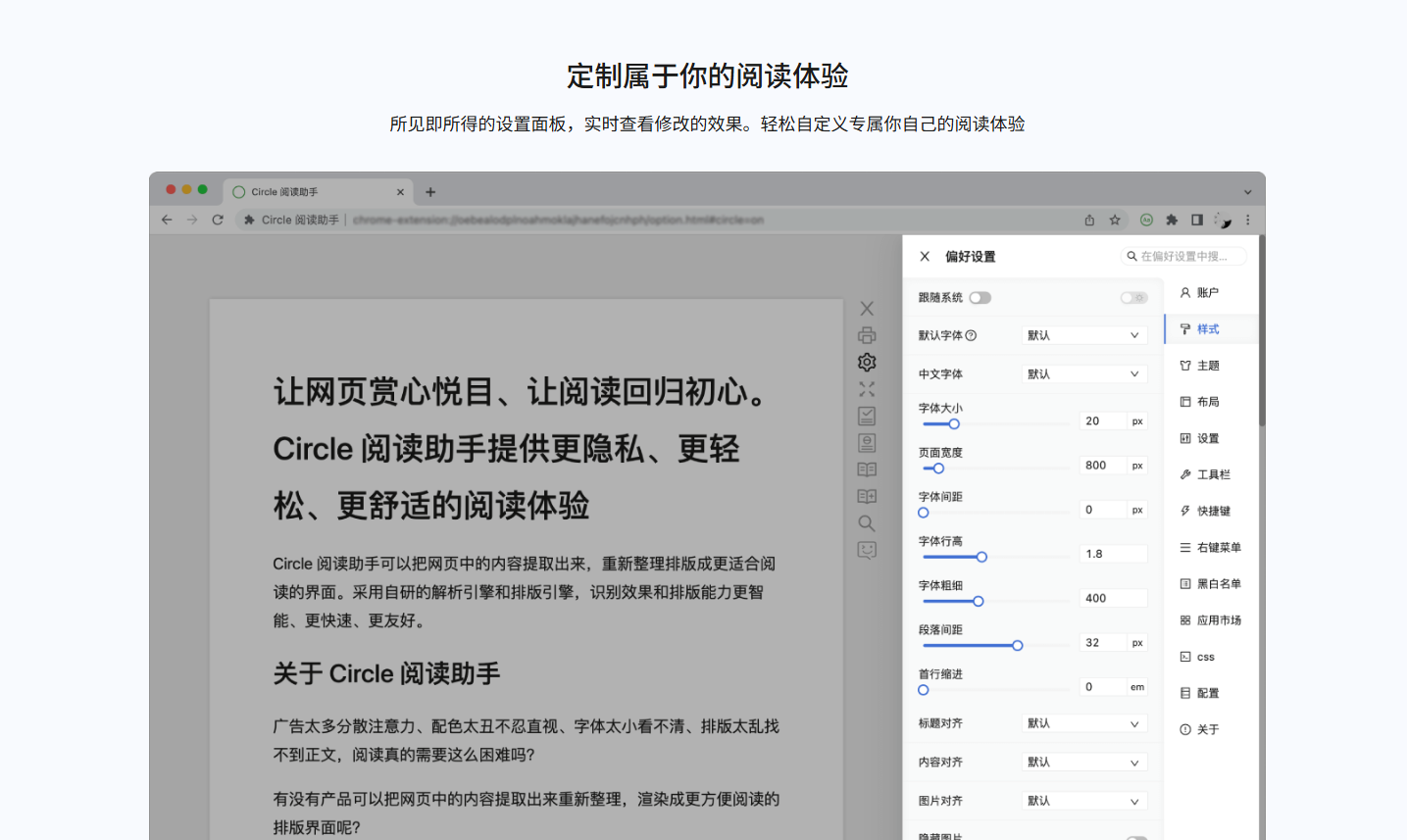This screenshot has height=840, width=1407.
Task: Toggle the light/dark sun switch
Action: [x=1134, y=298]
